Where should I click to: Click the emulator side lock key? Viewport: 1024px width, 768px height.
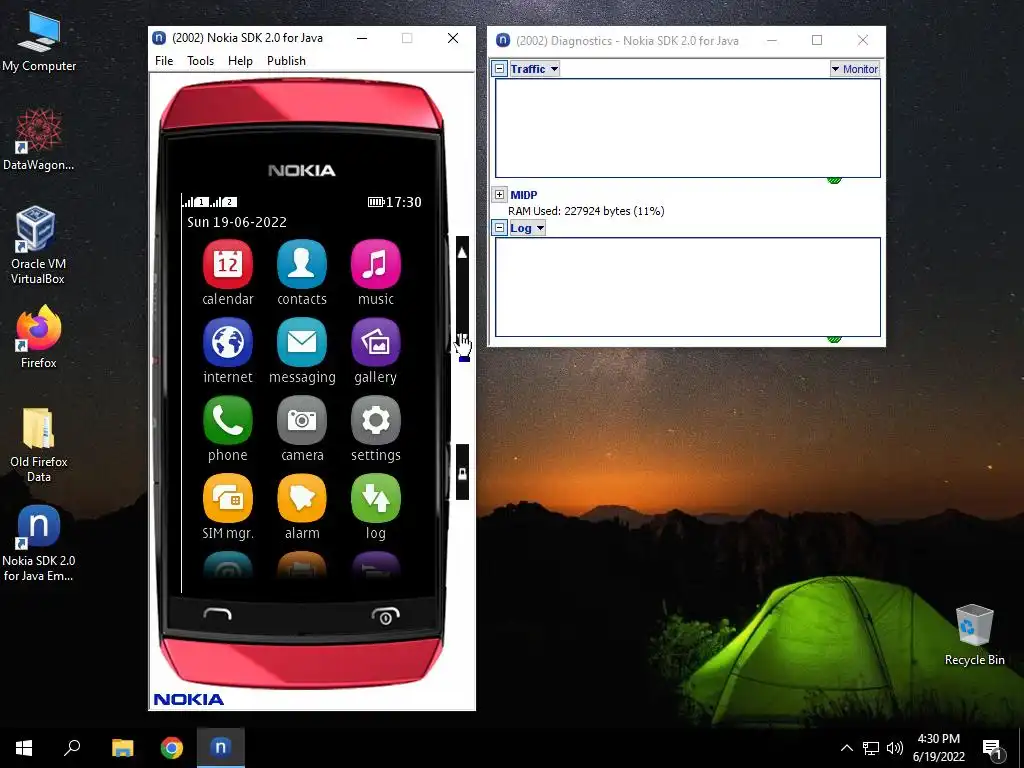click(462, 473)
